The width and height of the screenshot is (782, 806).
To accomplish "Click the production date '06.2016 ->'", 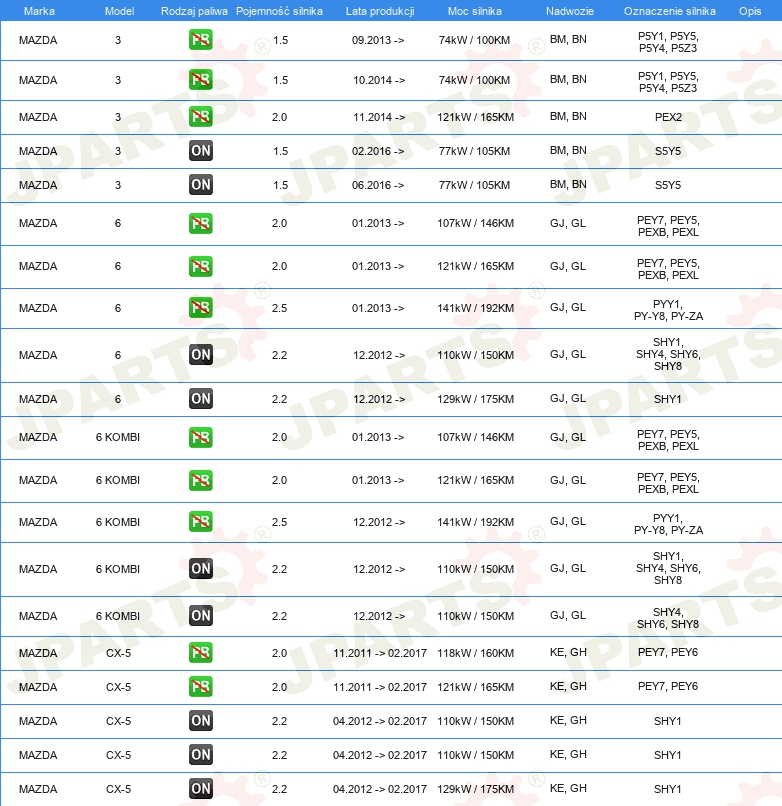I will coord(378,185).
